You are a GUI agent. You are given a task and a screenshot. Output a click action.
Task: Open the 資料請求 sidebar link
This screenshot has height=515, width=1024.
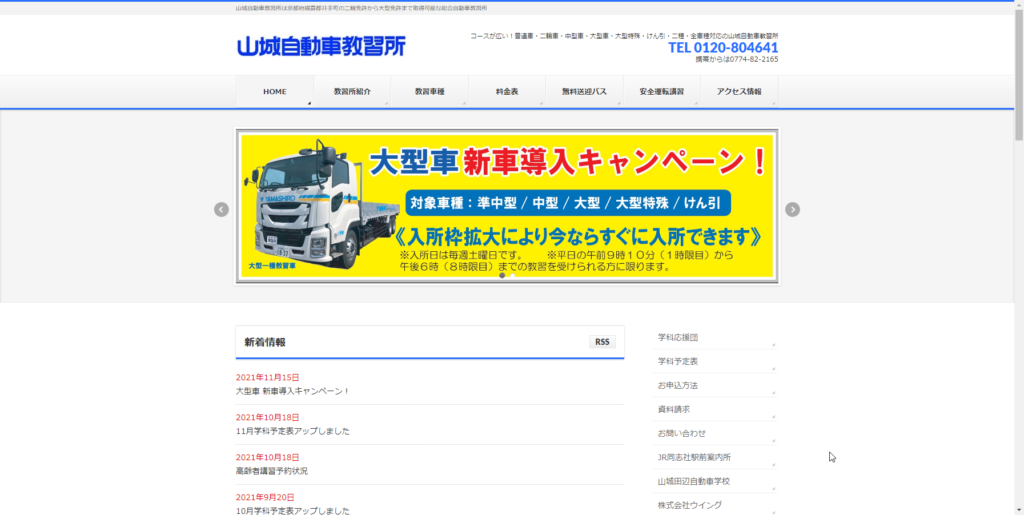714,409
